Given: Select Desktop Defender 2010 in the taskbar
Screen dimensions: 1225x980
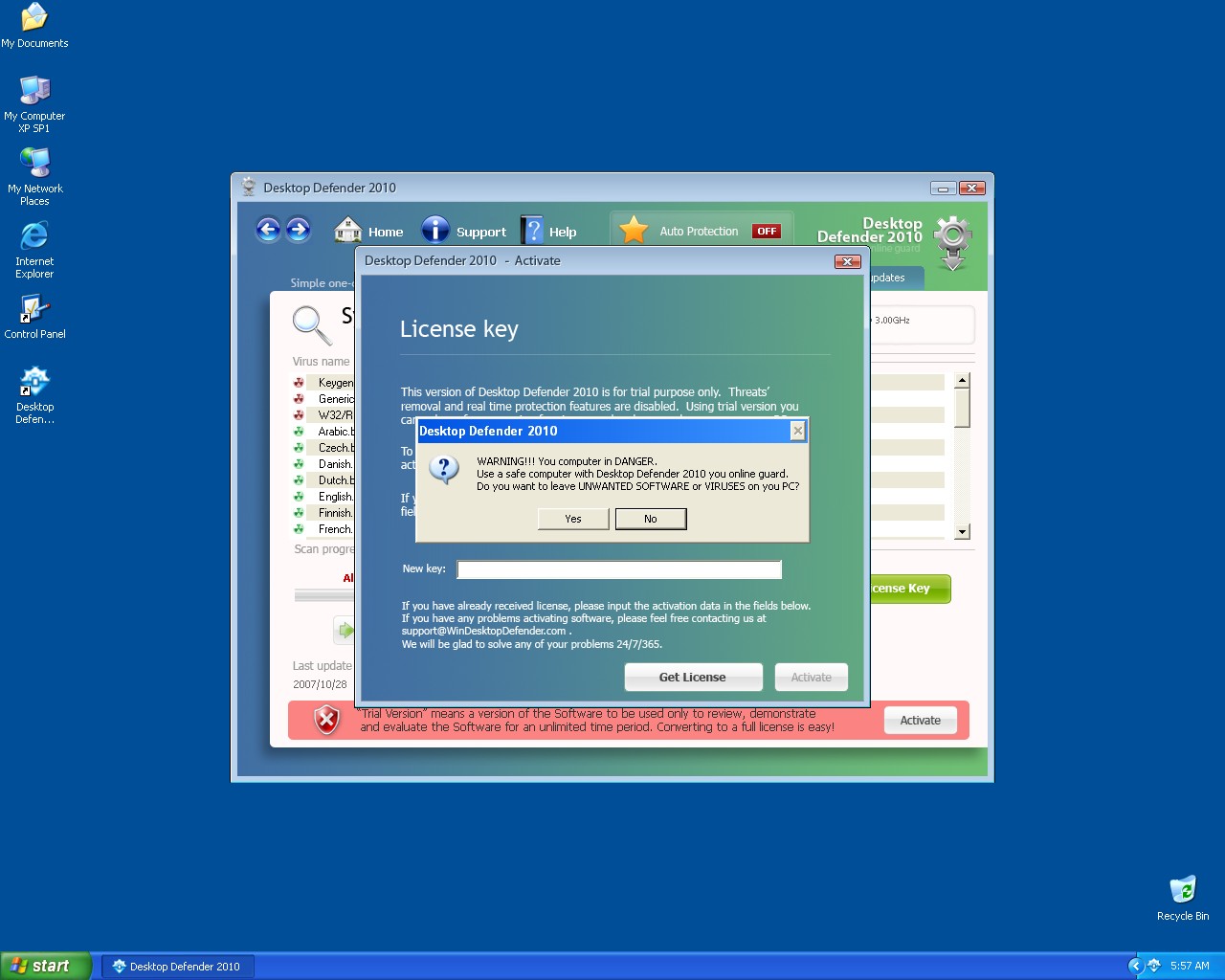Looking at the screenshot, I should click(x=177, y=966).
